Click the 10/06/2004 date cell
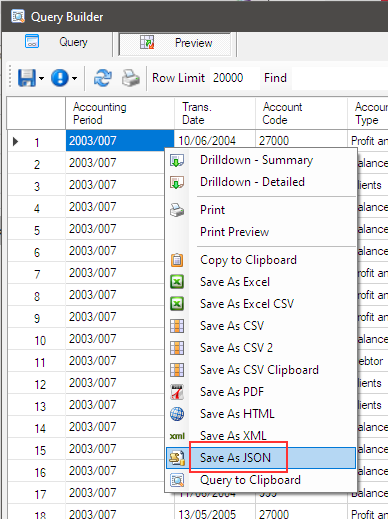This screenshot has height=519, width=388. point(215,139)
